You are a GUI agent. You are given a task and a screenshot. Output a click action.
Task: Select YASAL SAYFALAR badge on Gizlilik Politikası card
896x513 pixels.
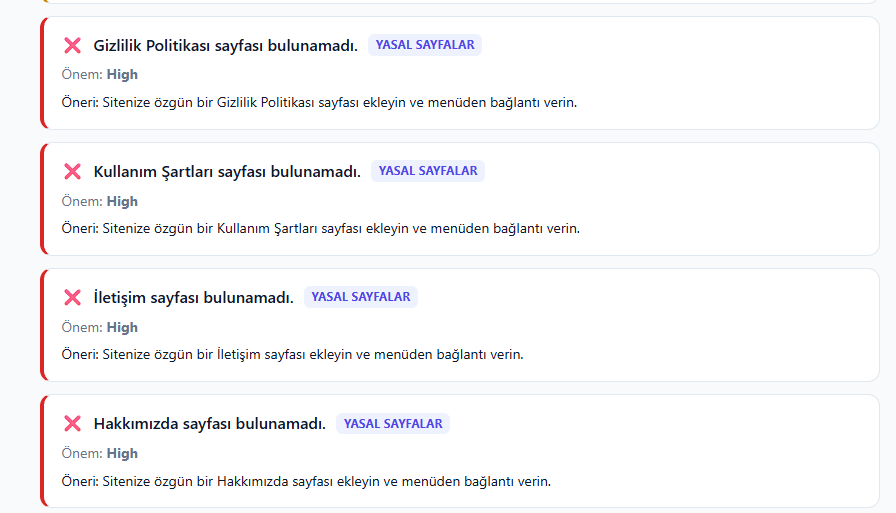coord(425,45)
